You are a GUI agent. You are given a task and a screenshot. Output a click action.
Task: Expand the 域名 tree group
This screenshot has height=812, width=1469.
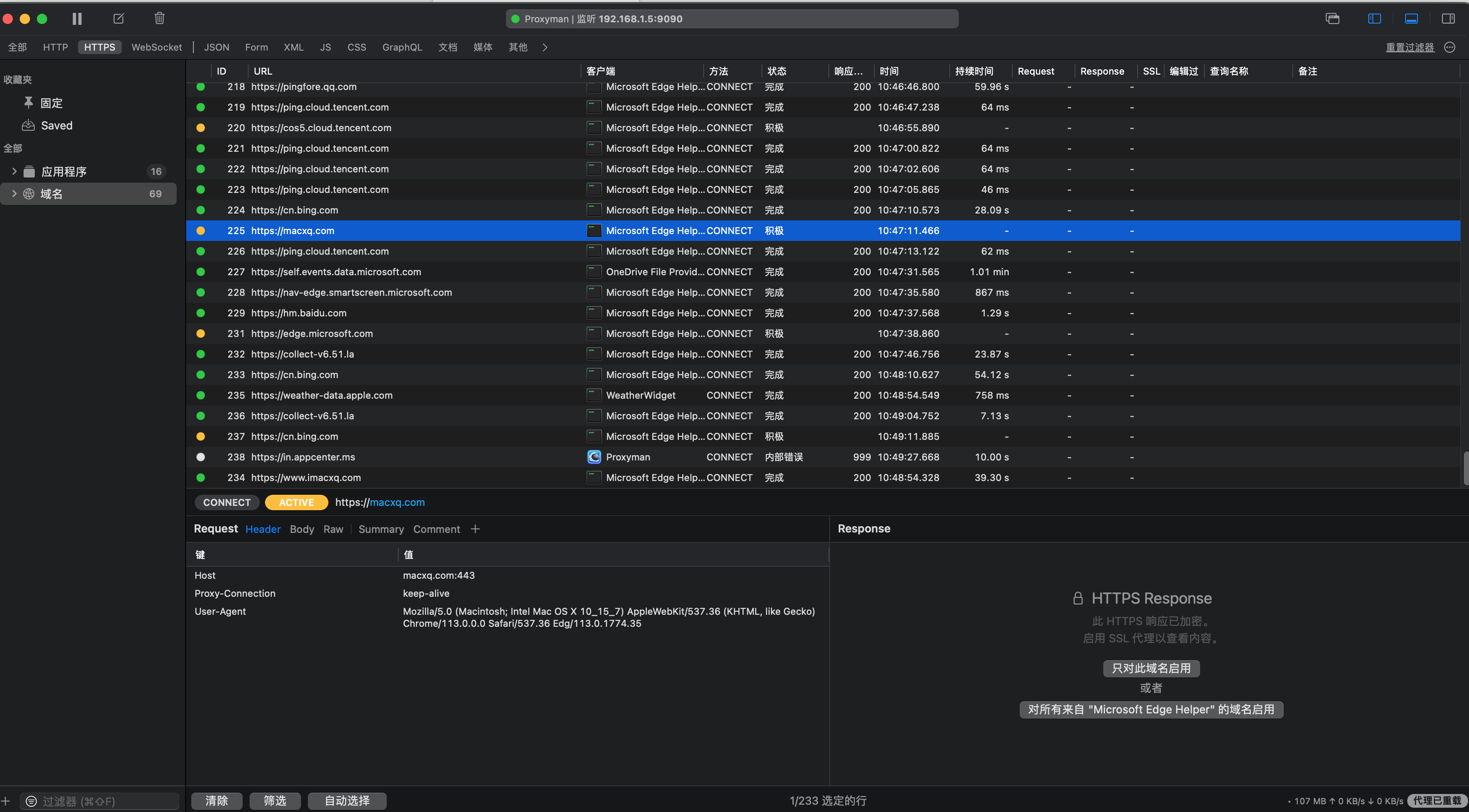pyautogui.click(x=14, y=194)
